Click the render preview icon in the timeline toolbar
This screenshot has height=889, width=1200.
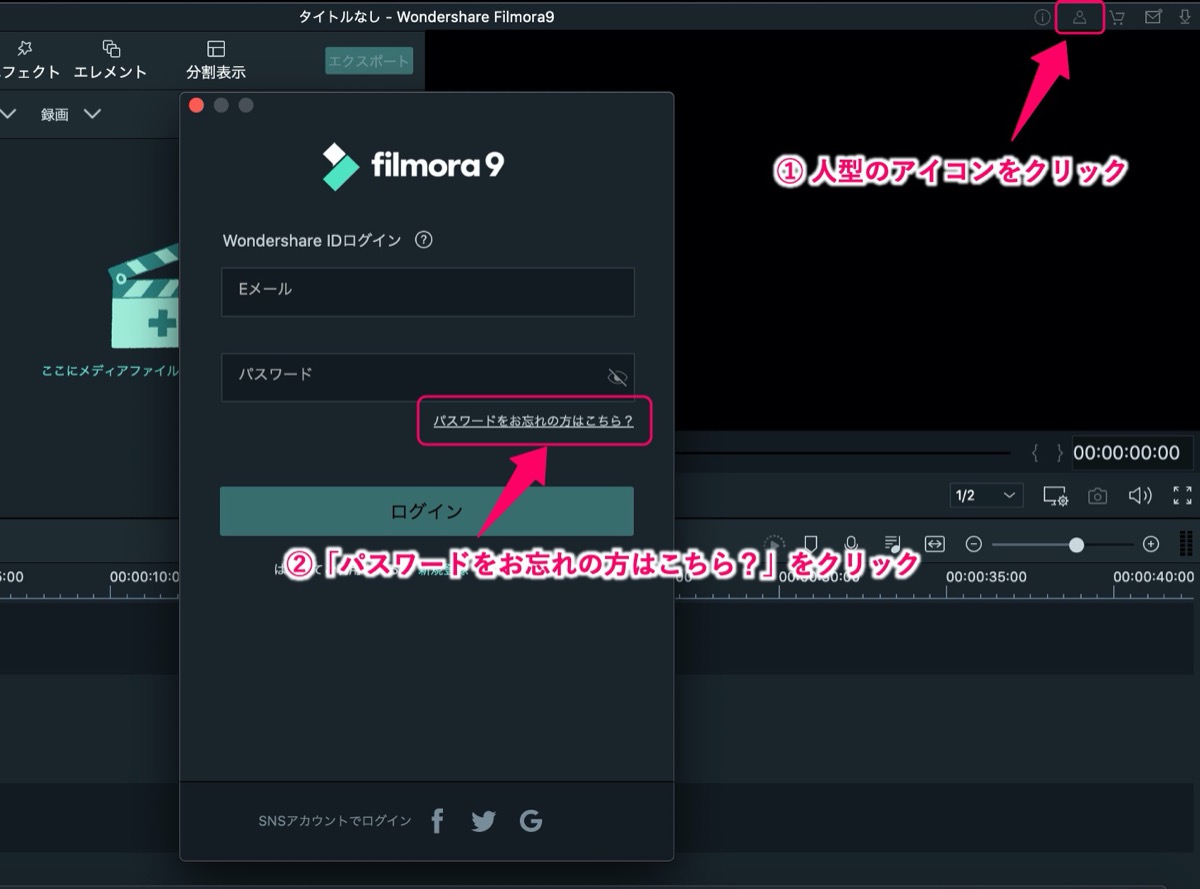pos(774,544)
